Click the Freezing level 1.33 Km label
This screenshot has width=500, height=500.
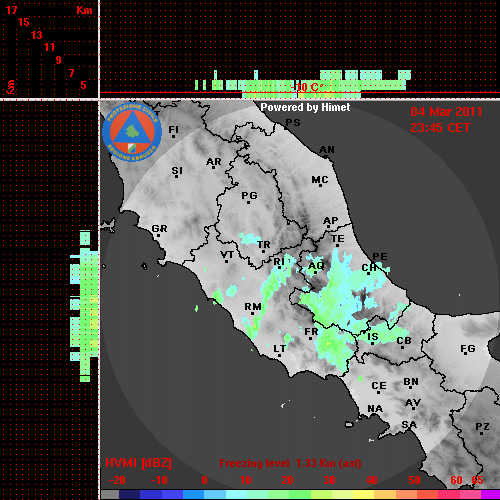pyautogui.click(x=290, y=463)
